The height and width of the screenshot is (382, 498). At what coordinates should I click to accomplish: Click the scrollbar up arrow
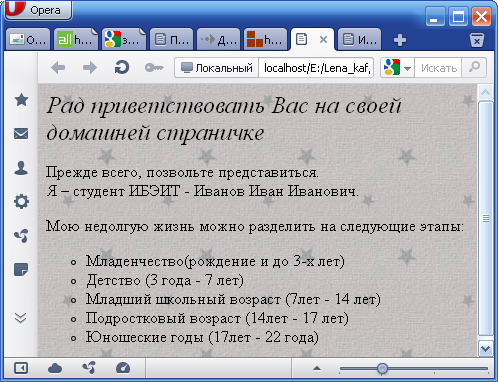click(x=485, y=92)
